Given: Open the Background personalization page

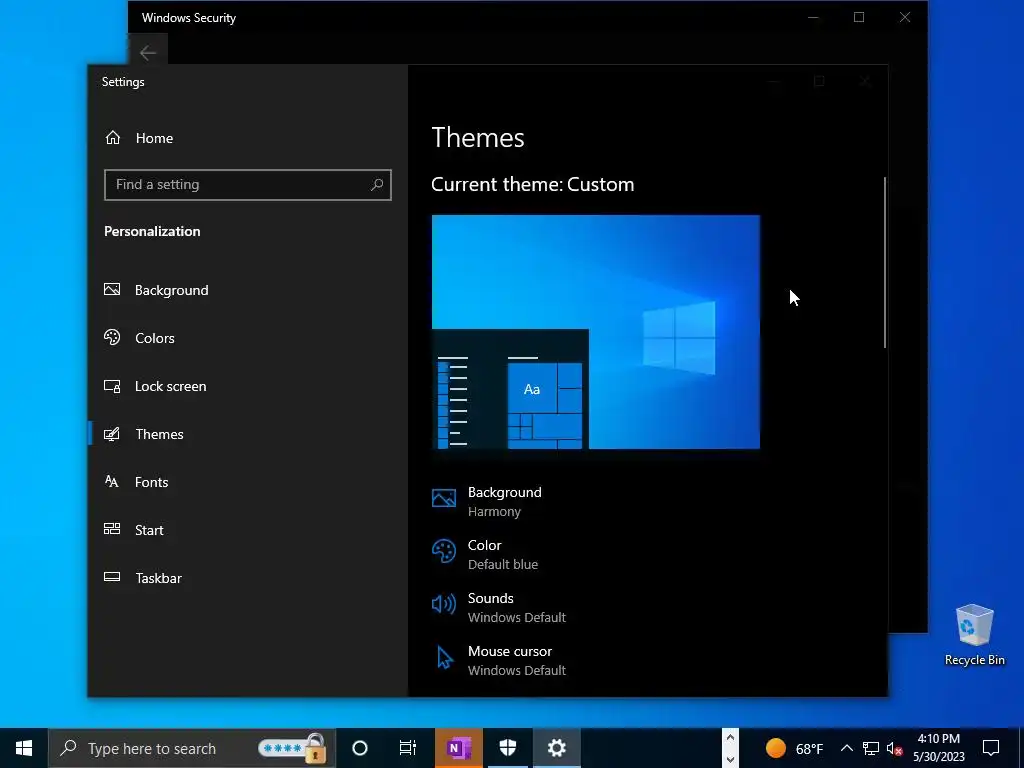Looking at the screenshot, I should pyautogui.click(x=248, y=290).
